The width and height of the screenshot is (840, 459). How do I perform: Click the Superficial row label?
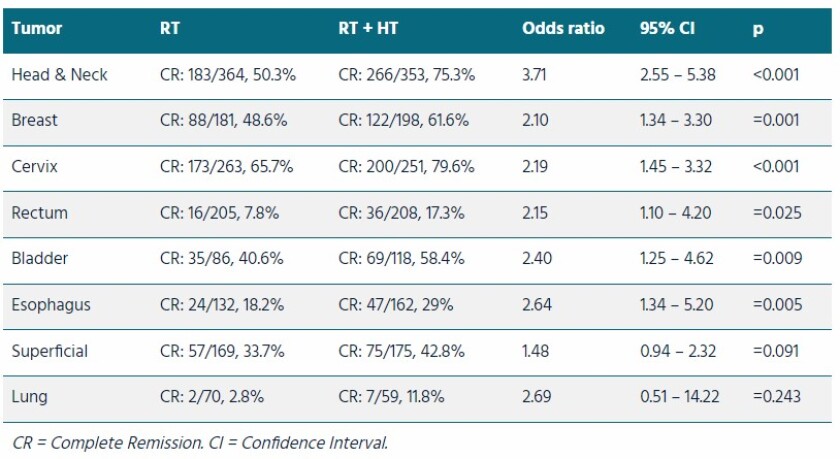[x=50, y=351]
